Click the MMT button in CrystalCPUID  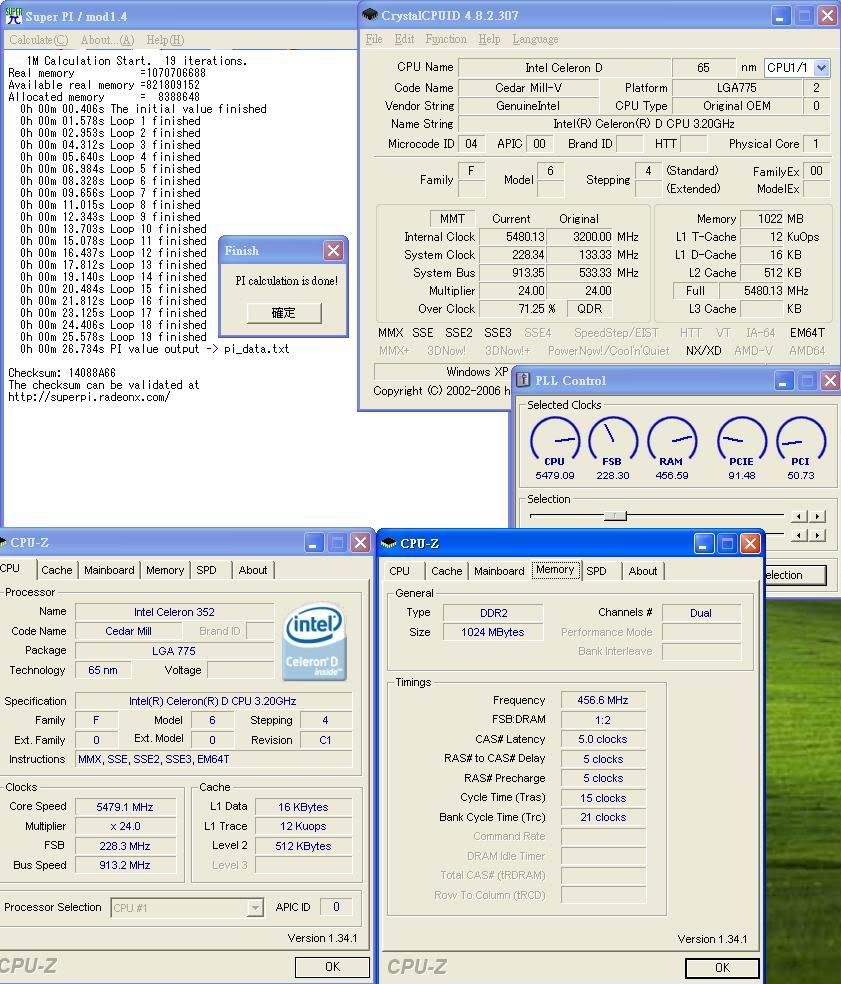coord(452,218)
